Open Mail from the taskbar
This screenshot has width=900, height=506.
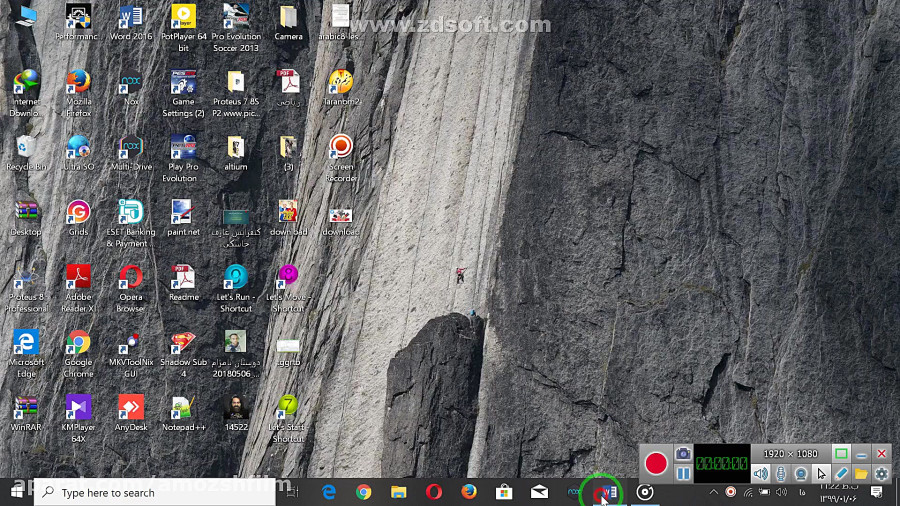539,492
